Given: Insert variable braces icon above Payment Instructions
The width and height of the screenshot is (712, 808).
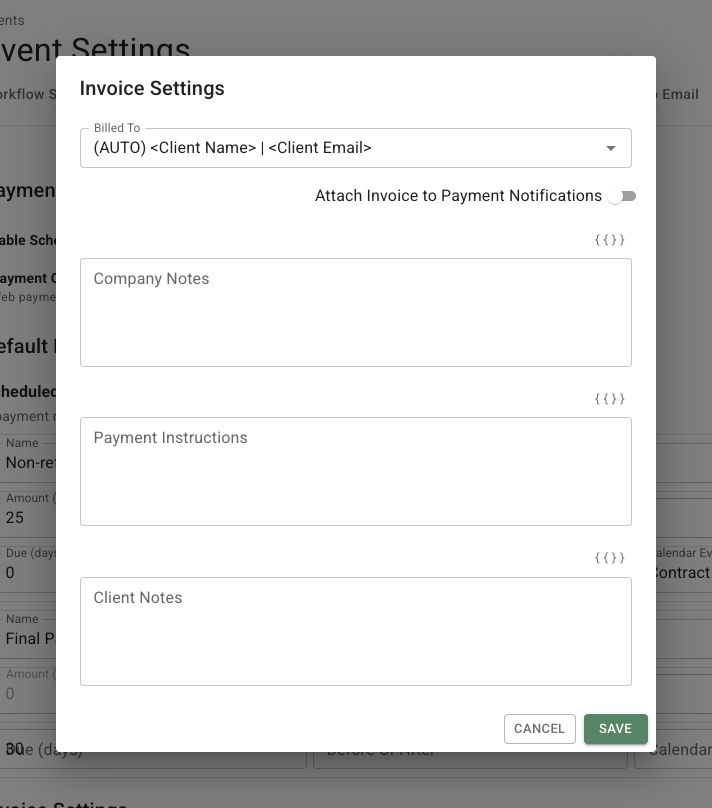Looking at the screenshot, I should pos(609,399).
